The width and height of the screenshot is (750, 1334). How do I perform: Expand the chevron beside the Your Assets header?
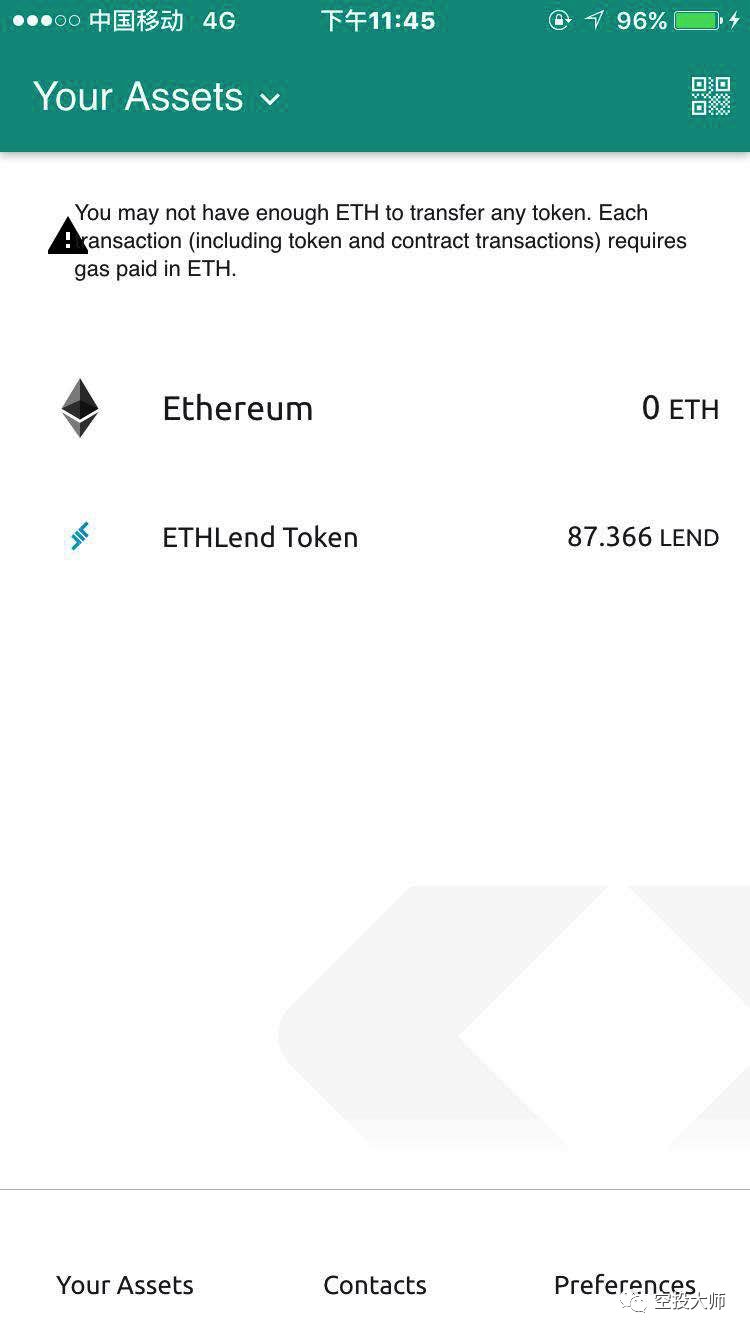270,99
